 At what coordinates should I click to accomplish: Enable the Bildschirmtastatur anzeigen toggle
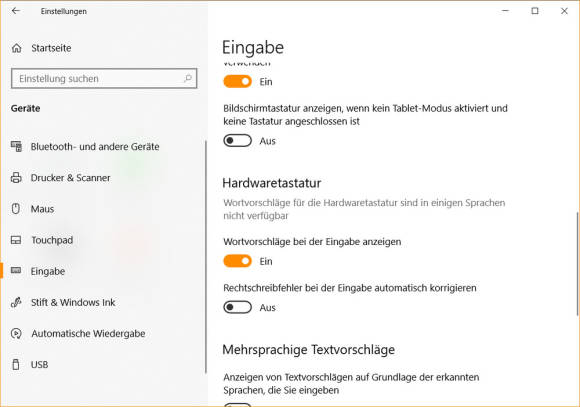[237, 141]
